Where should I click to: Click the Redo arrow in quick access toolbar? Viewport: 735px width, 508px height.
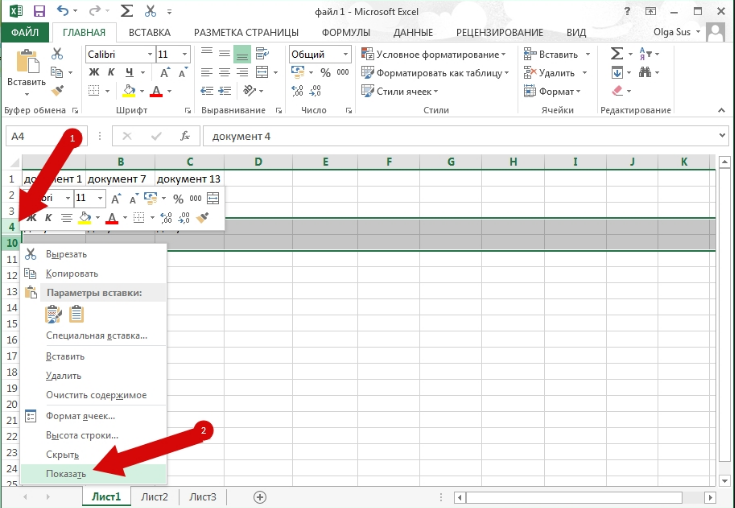[95, 10]
